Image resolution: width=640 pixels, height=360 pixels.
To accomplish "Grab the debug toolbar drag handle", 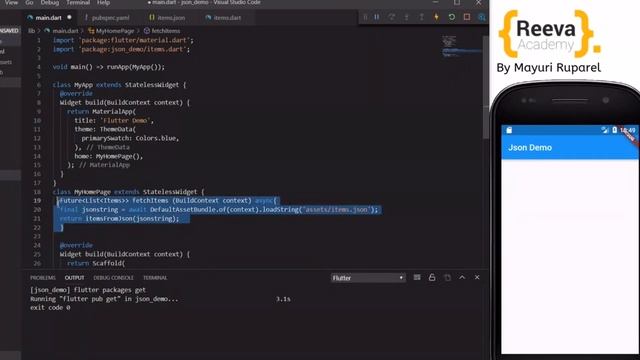I will pyautogui.click(x=365, y=17).
